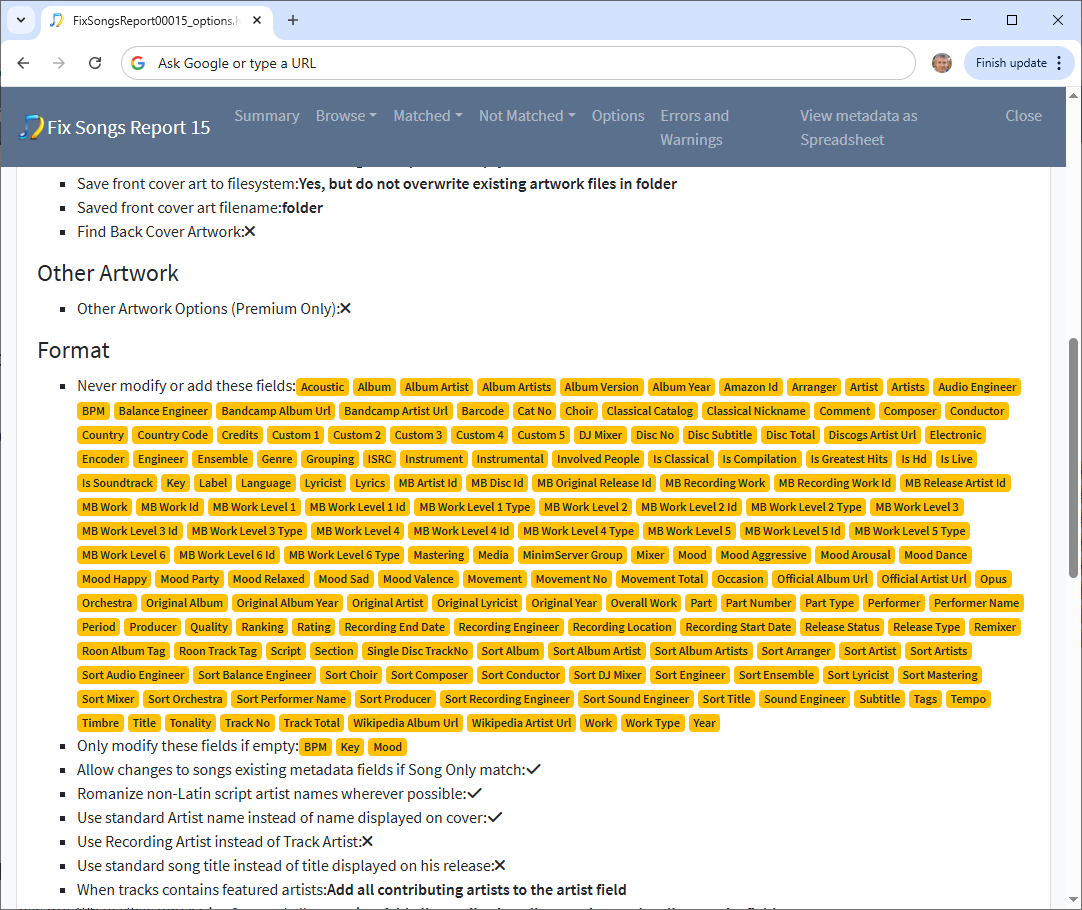Viewport: 1082px width, 910px height.
Task: Click the checkmark beside Romanize non-Latin artist names
Action: [475, 794]
